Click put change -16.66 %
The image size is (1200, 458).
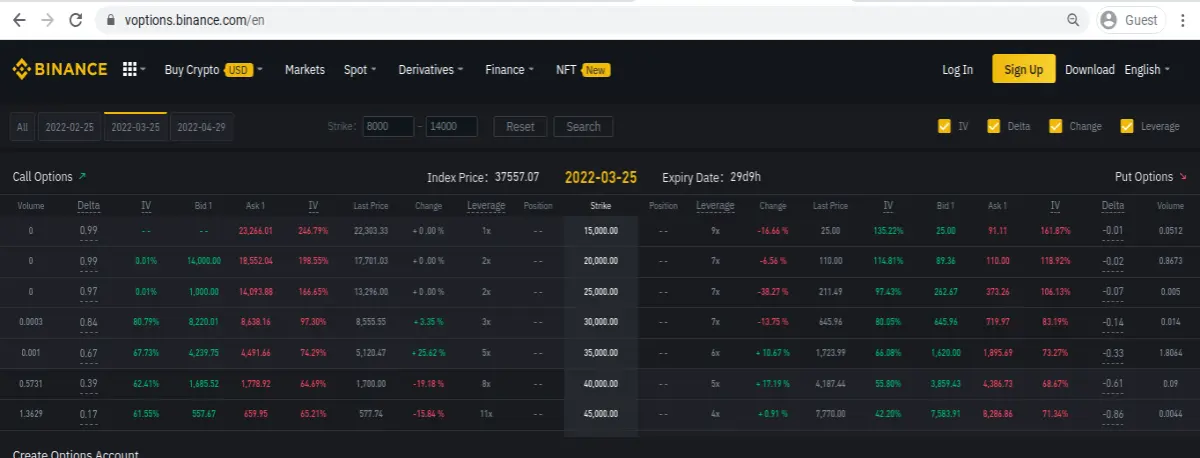click(x=773, y=230)
